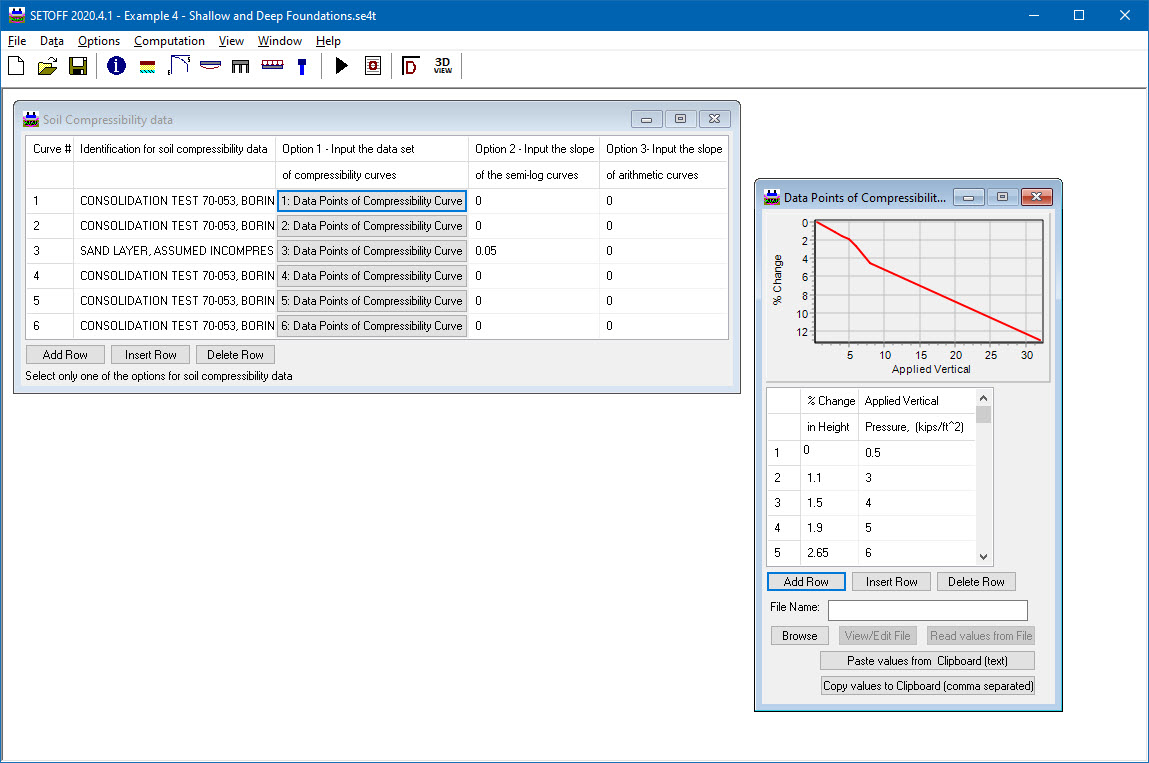
Task: Open curve 3 Data Points of Compressibility Curve
Action: pyautogui.click(x=372, y=251)
